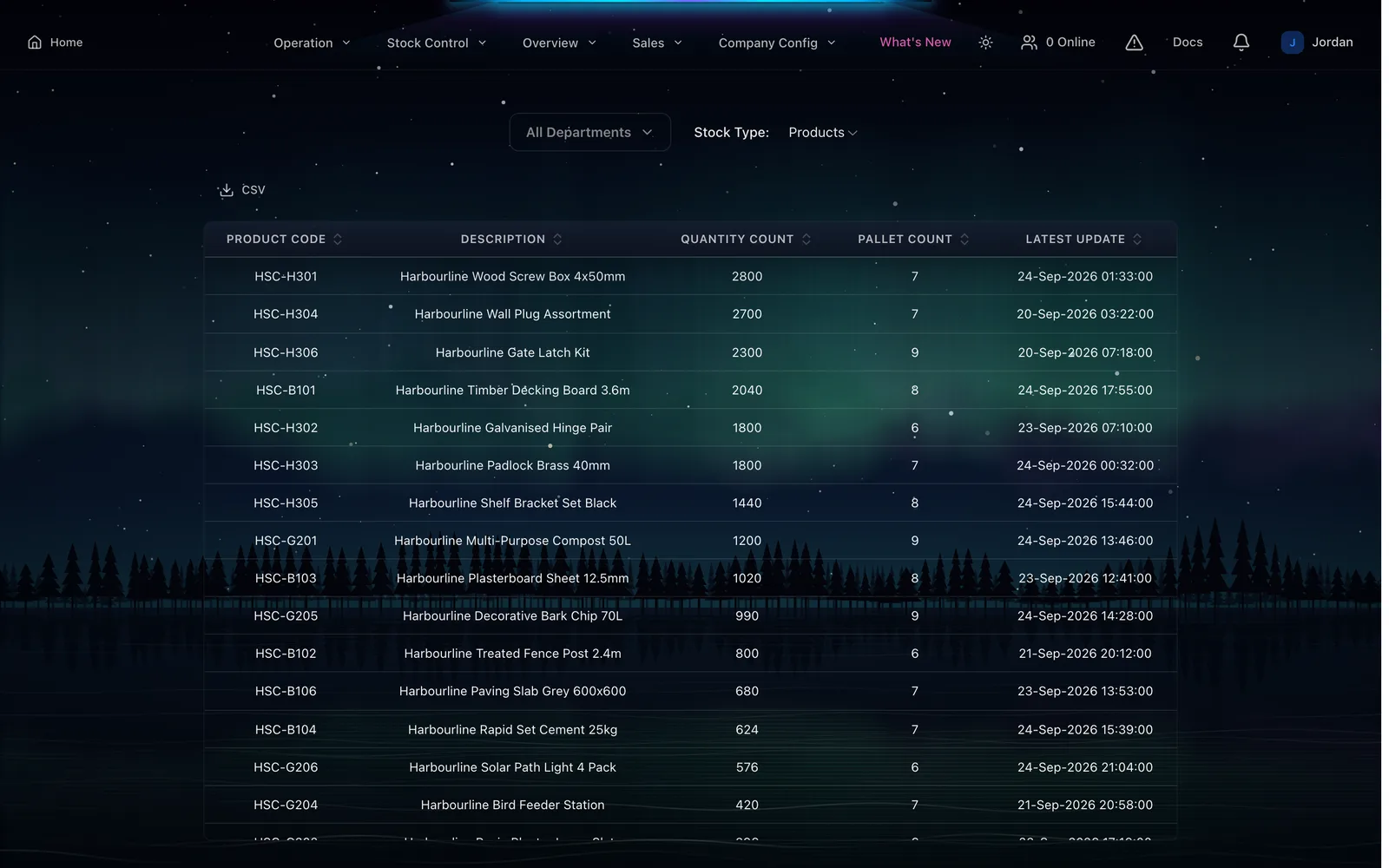Select Harbourline Treated Fence Post 2.4m

[512, 654]
